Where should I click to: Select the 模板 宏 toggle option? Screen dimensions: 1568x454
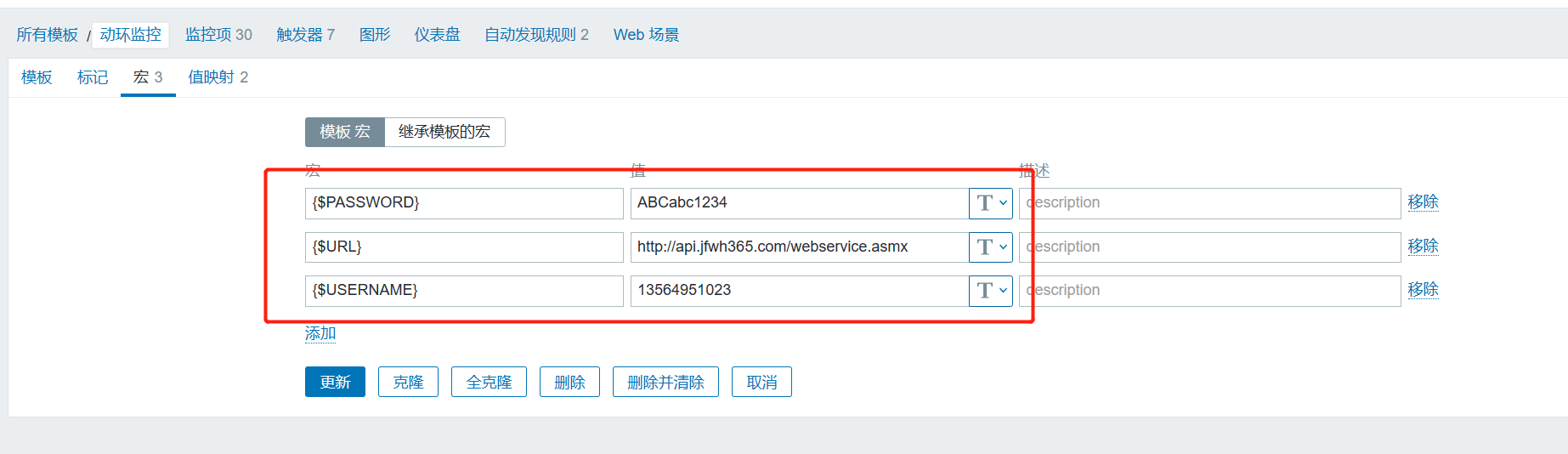click(345, 132)
